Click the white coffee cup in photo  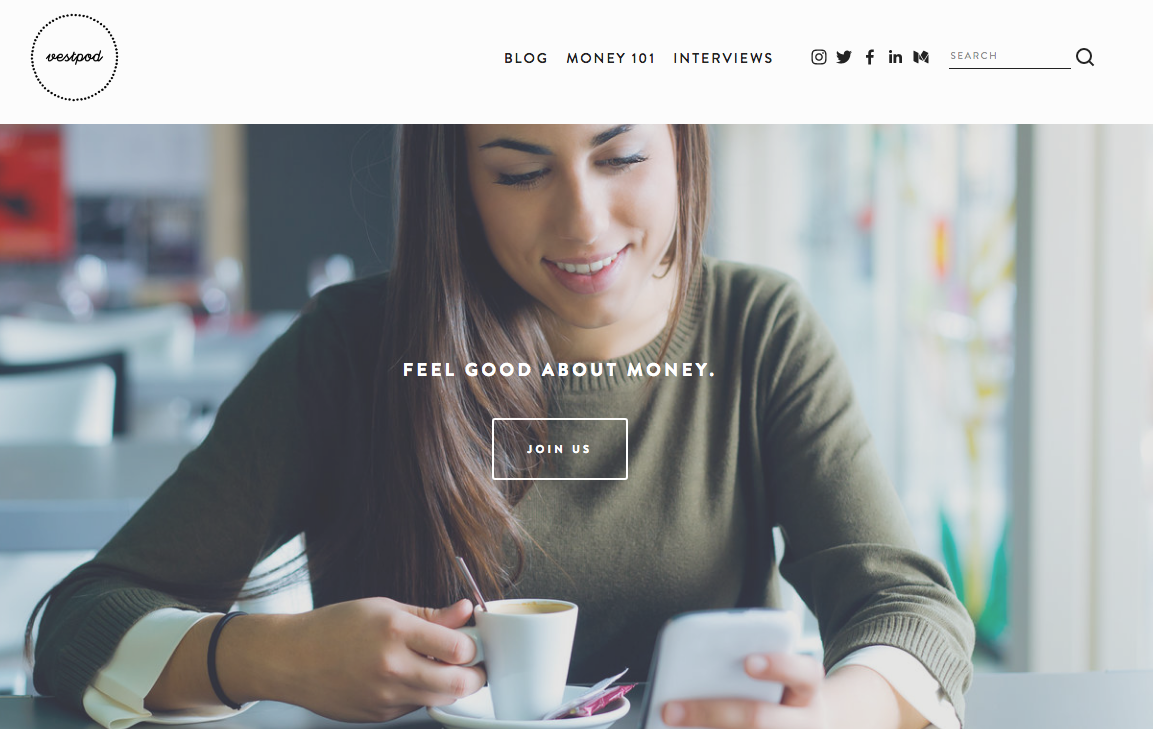coord(524,657)
